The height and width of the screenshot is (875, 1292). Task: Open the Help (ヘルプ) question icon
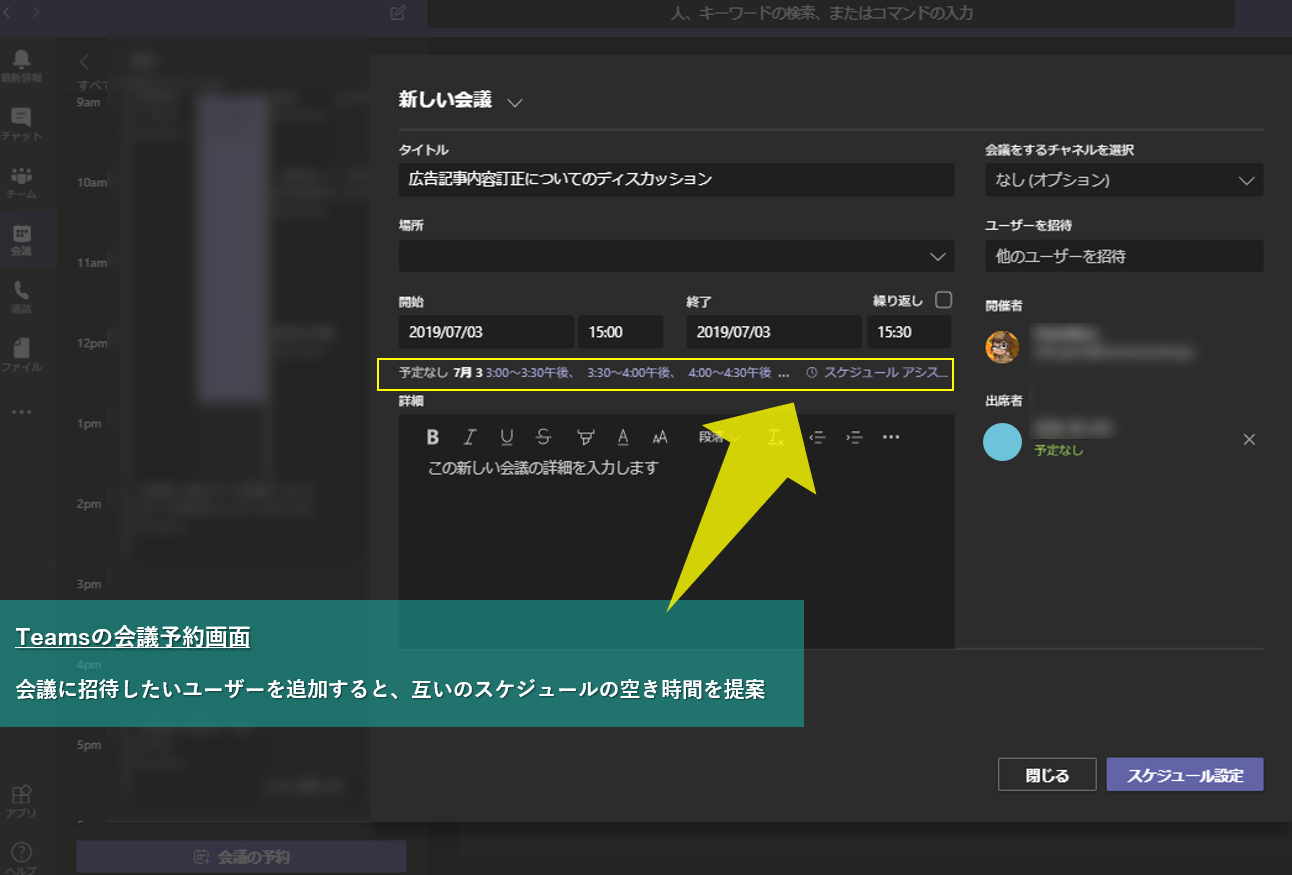[x=21, y=858]
